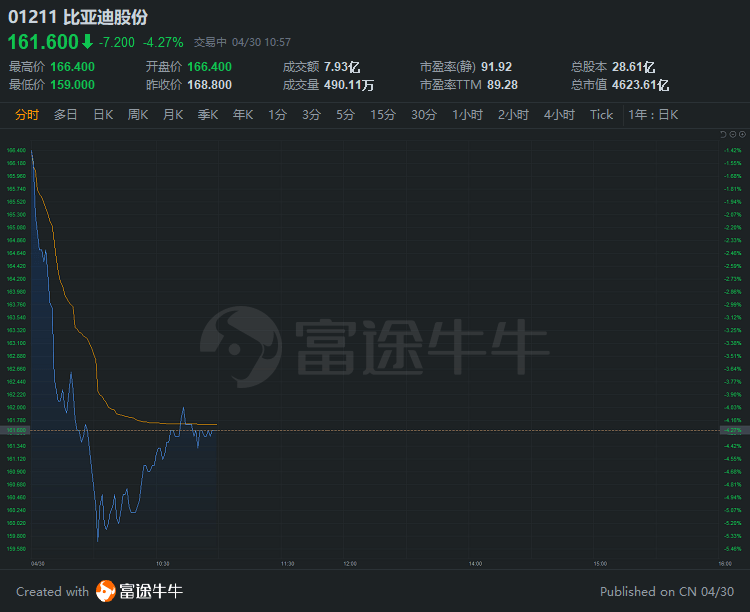Screen dimensions: 750x612
Task: Open the 周K weekly candlestick tab
Action: (138, 115)
